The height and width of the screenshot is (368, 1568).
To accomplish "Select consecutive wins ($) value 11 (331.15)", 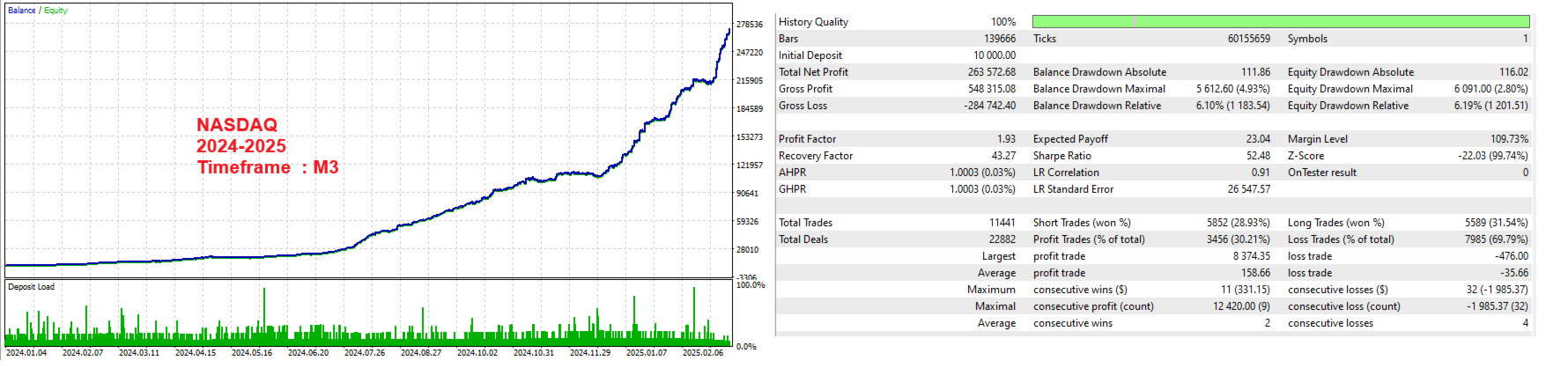I will pyautogui.click(x=1246, y=290).
